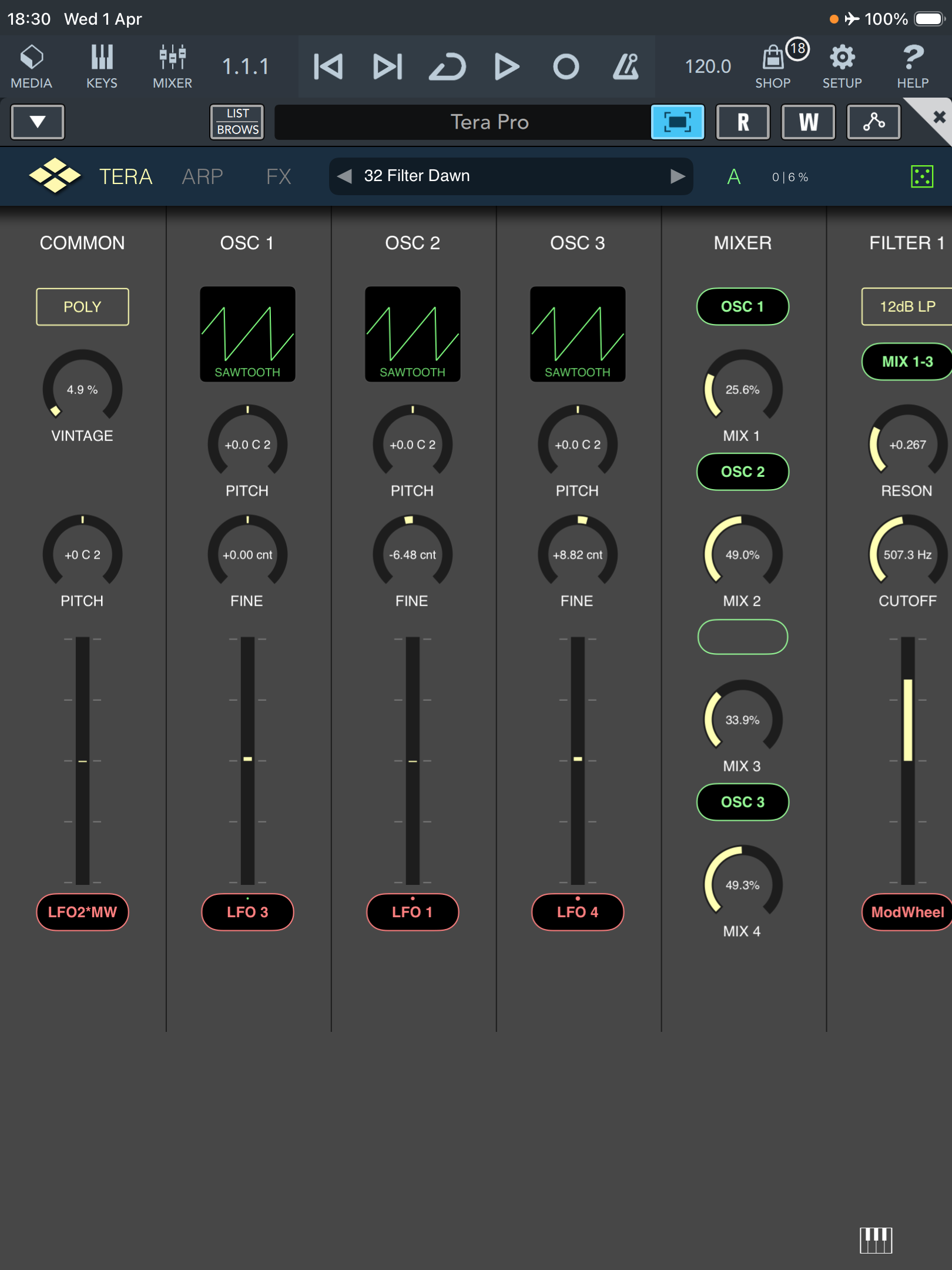952x1270 pixels.
Task: Toggle the A/B compare letter A
Action: [x=734, y=176]
